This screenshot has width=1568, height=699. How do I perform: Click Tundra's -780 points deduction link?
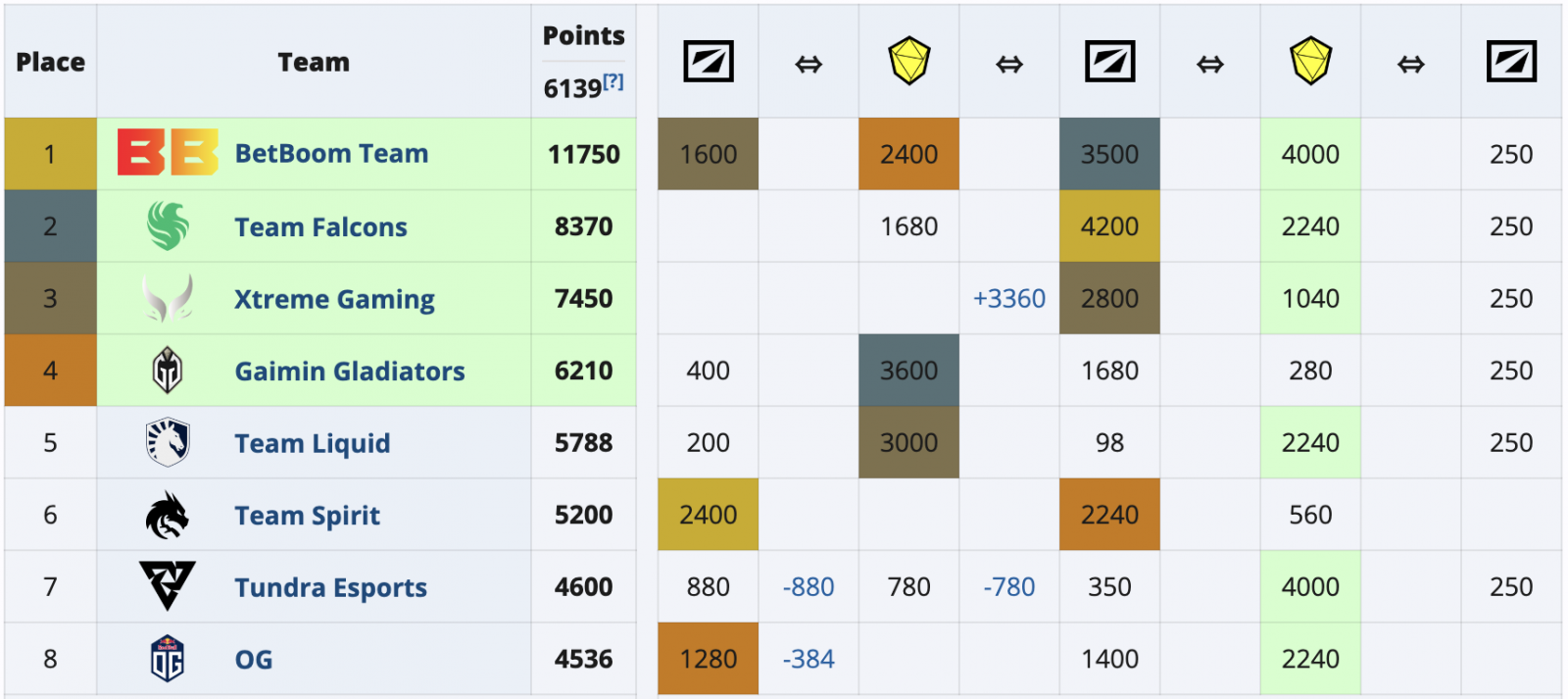[x=1008, y=587]
